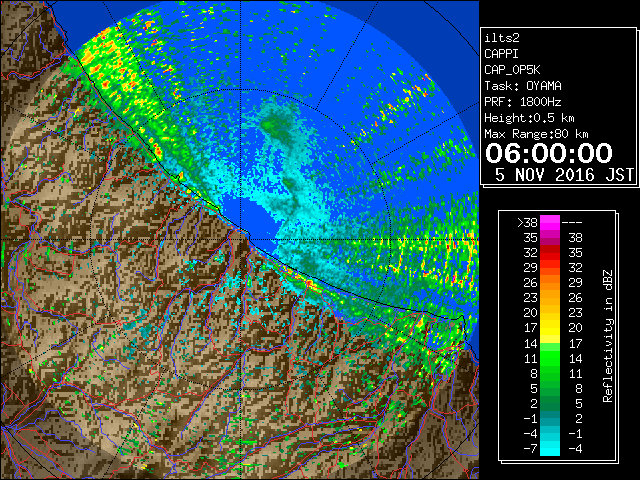Pick the cyan swatch beside '-7'
This screenshot has width=640, height=480.
click(550, 448)
